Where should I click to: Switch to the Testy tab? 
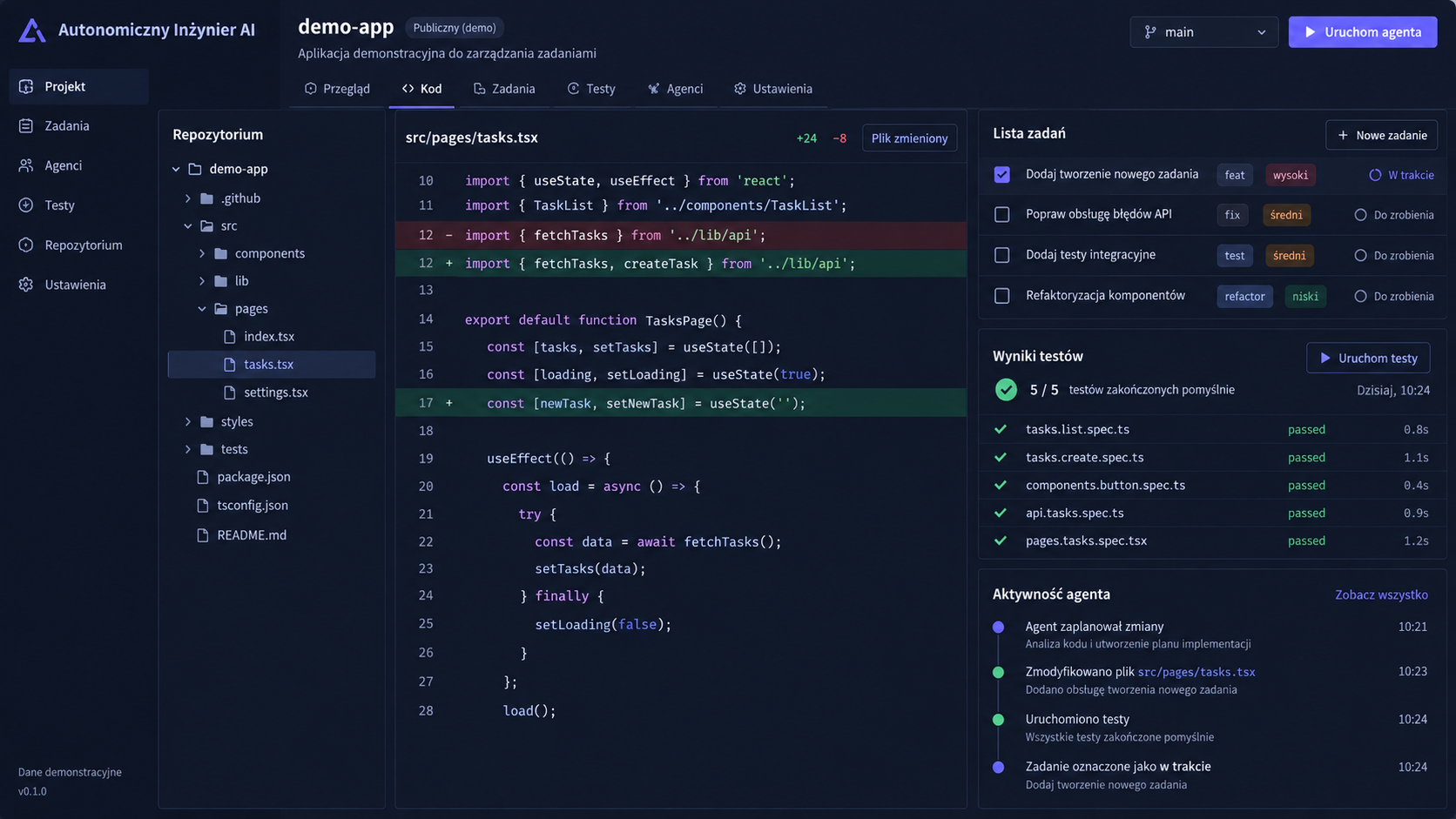(x=591, y=89)
